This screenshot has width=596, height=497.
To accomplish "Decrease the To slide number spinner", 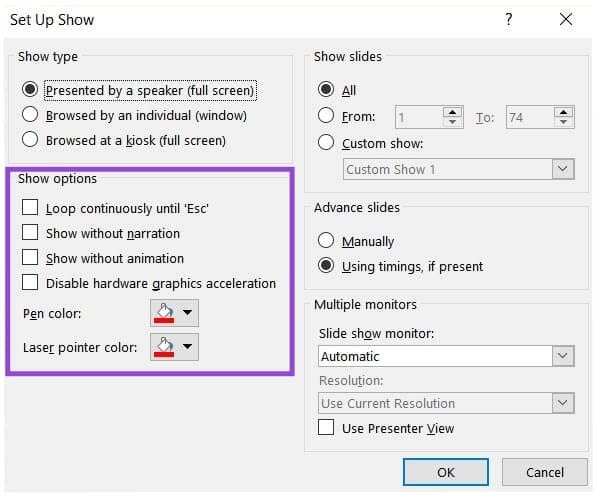I will point(563,122).
